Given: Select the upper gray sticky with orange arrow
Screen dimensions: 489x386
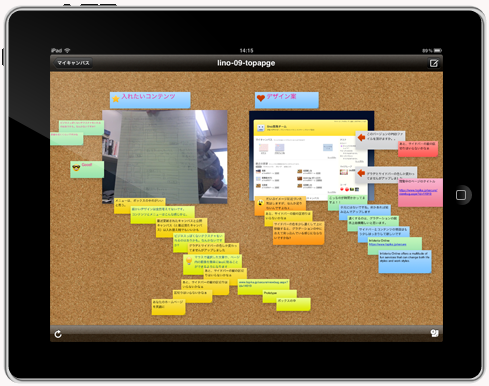Looking at the screenshot, I should [x=380, y=140].
